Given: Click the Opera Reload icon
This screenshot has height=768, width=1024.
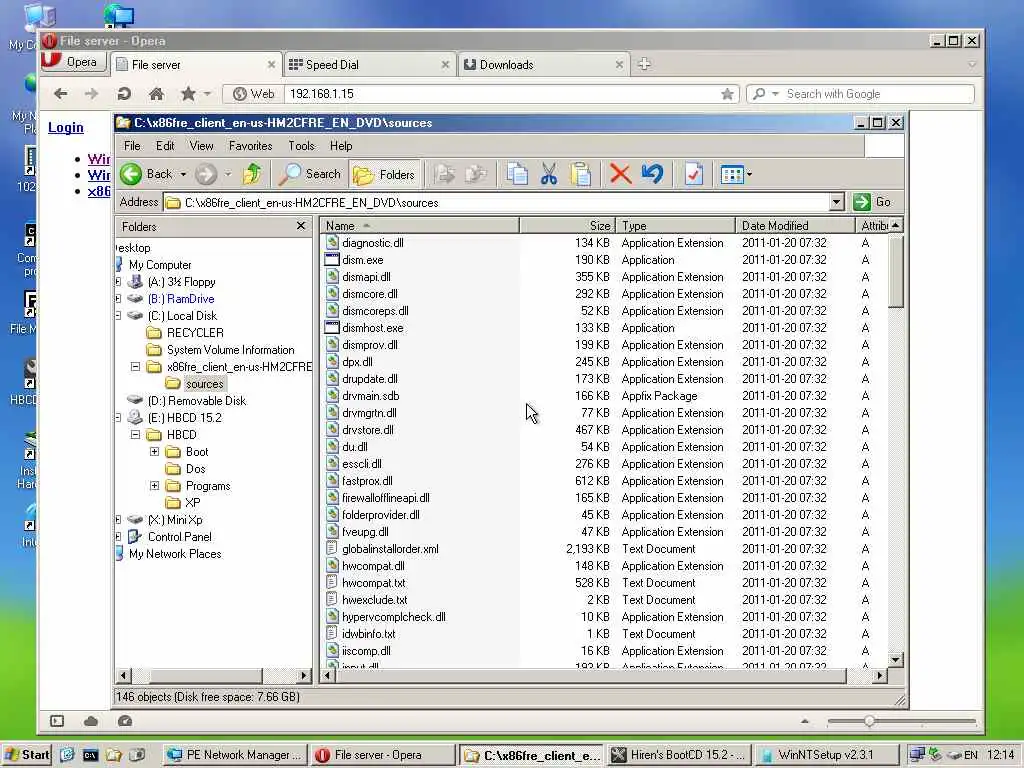Looking at the screenshot, I should 124,94.
